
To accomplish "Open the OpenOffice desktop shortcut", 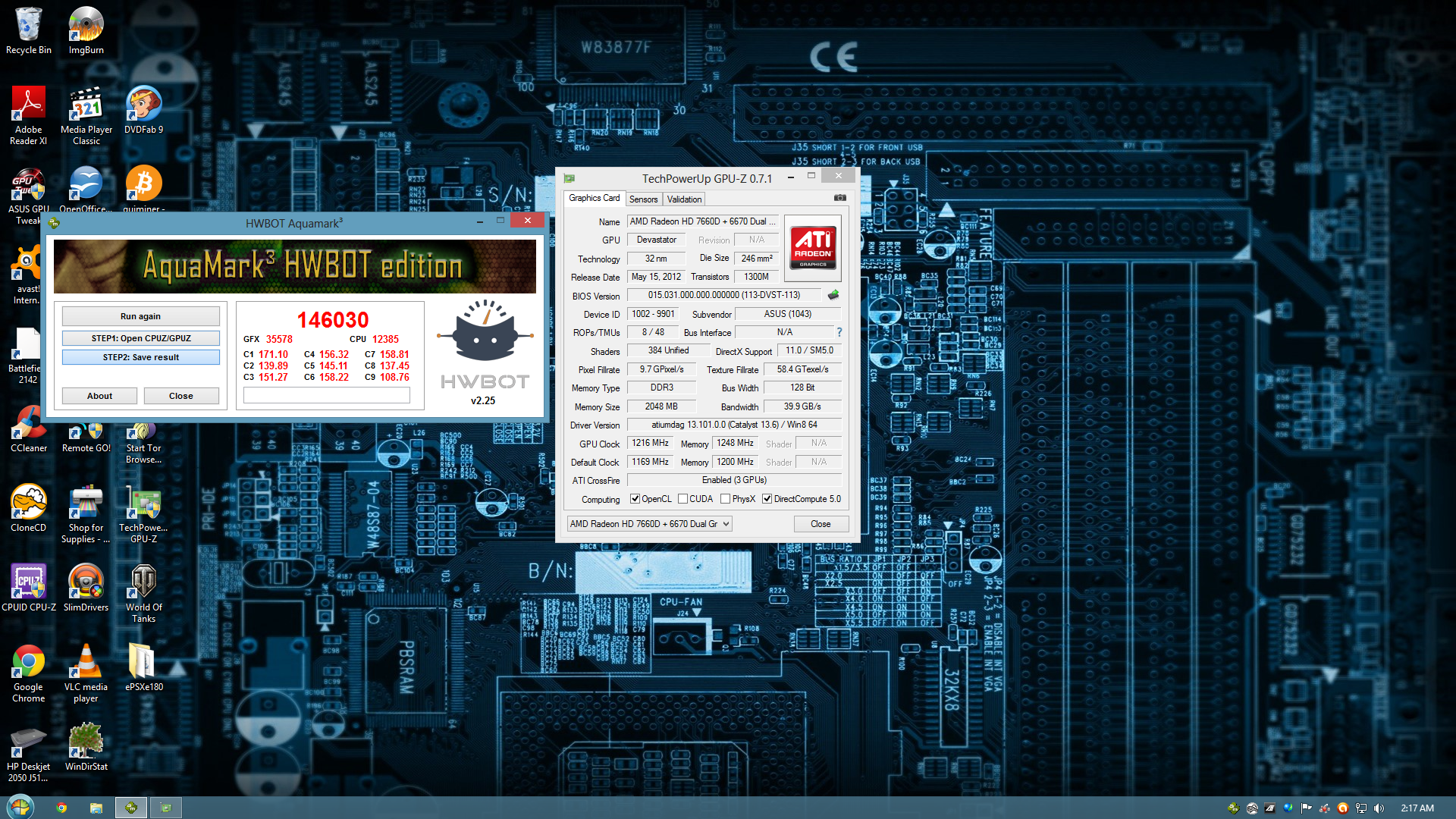I will 86,190.
